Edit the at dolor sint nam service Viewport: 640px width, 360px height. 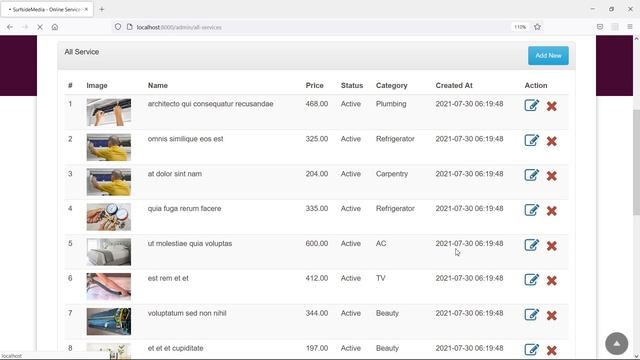[x=531, y=175]
